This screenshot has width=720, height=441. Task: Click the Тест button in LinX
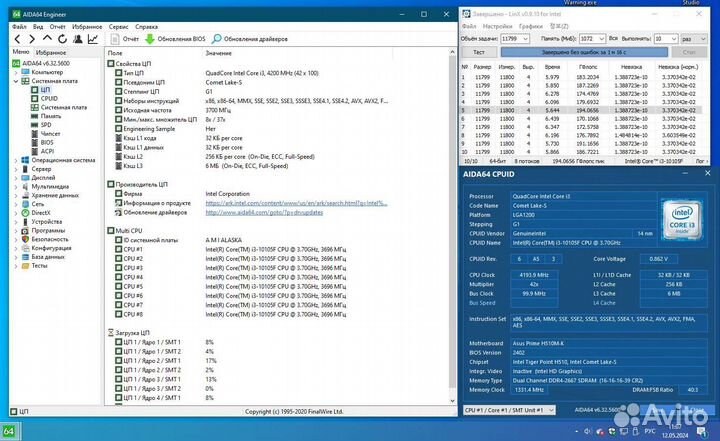coord(479,52)
